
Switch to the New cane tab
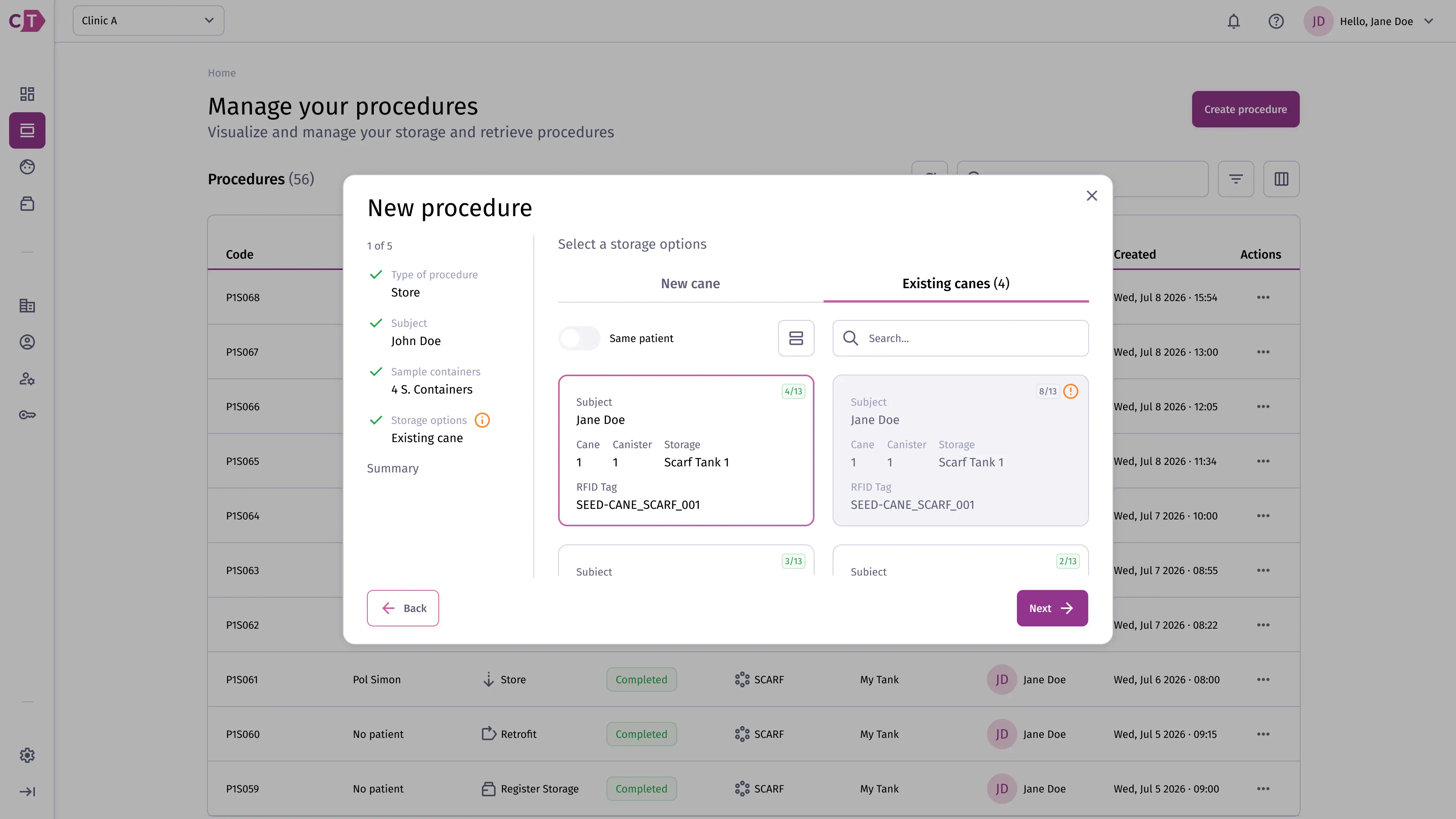pos(690,284)
